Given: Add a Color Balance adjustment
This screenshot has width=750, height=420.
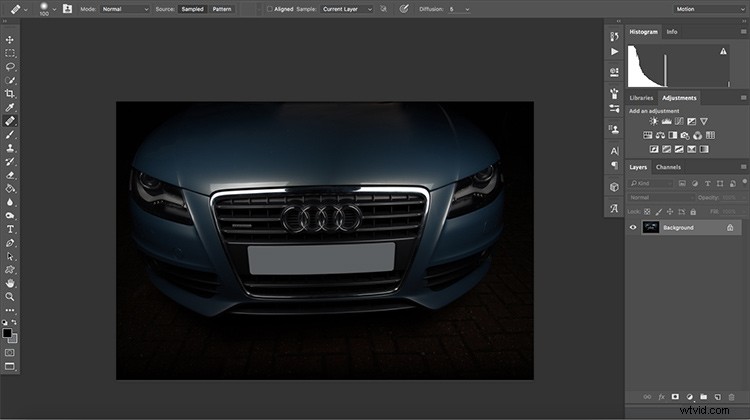Looking at the screenshot, I should (x=660, y=135).
